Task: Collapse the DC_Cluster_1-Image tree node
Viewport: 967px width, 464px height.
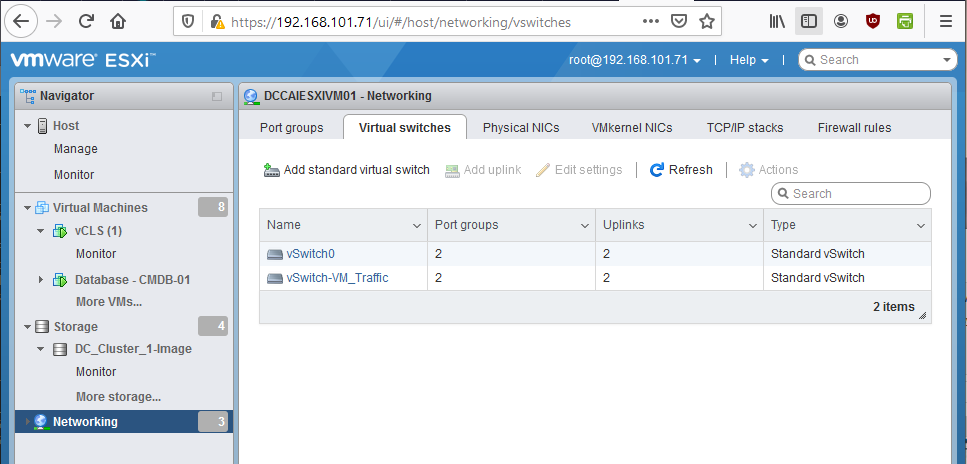Action: 41,349
